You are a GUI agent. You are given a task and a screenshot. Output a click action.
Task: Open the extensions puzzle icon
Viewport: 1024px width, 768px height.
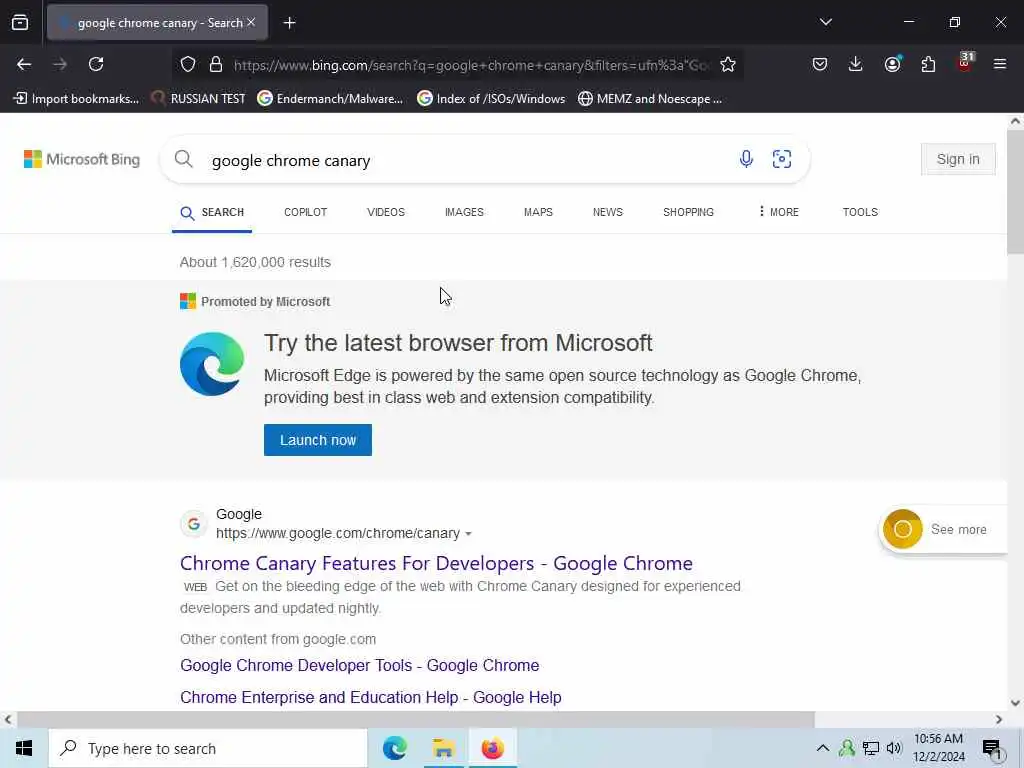pyautogui.click(x=928, y=64)
